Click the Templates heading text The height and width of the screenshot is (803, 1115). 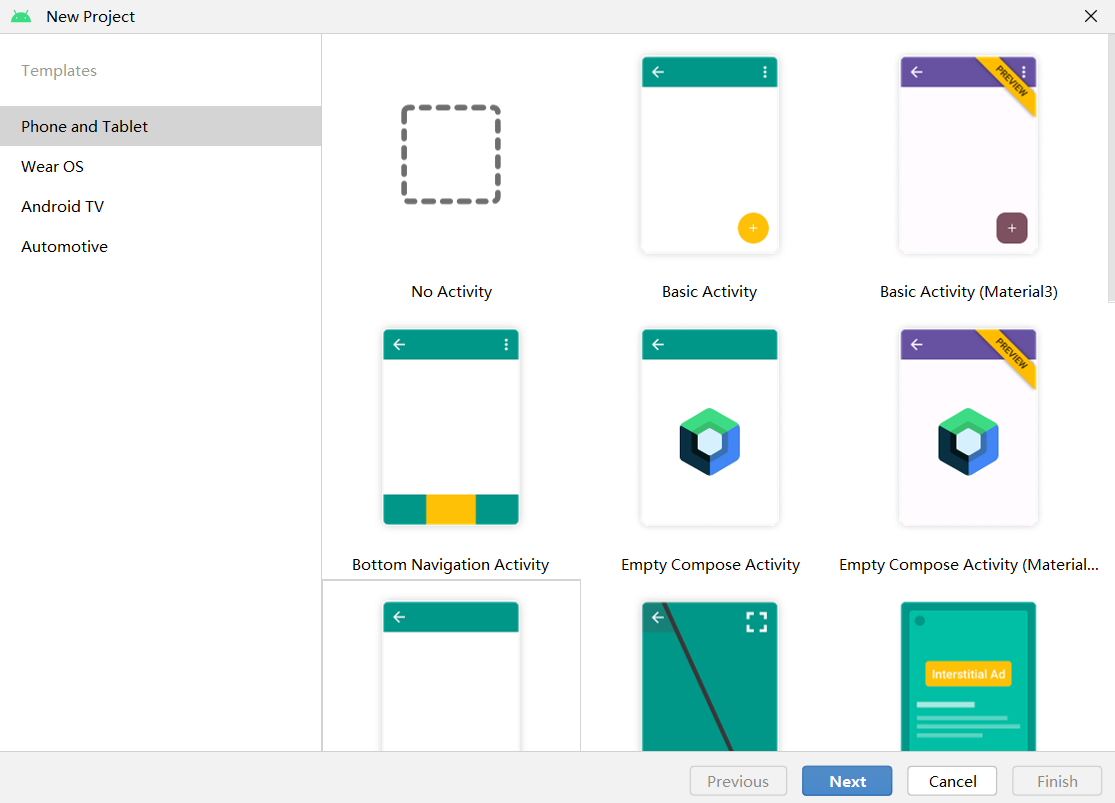(59, 70)
